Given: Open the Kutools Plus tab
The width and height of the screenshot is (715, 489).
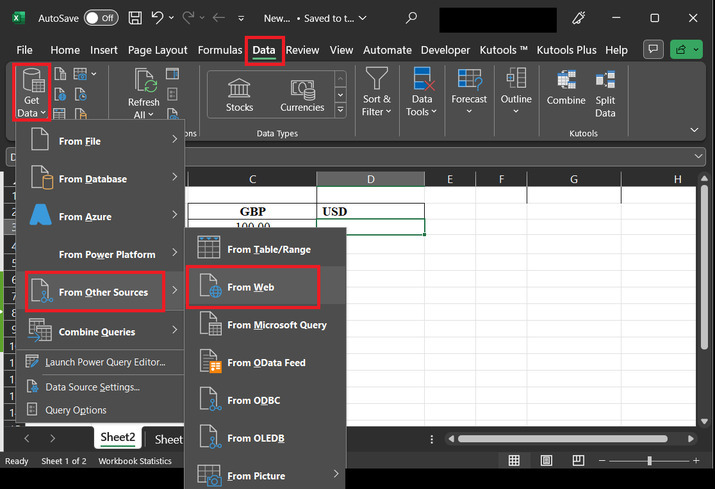Looking at the screenshot, I should (x=566, y=50).
